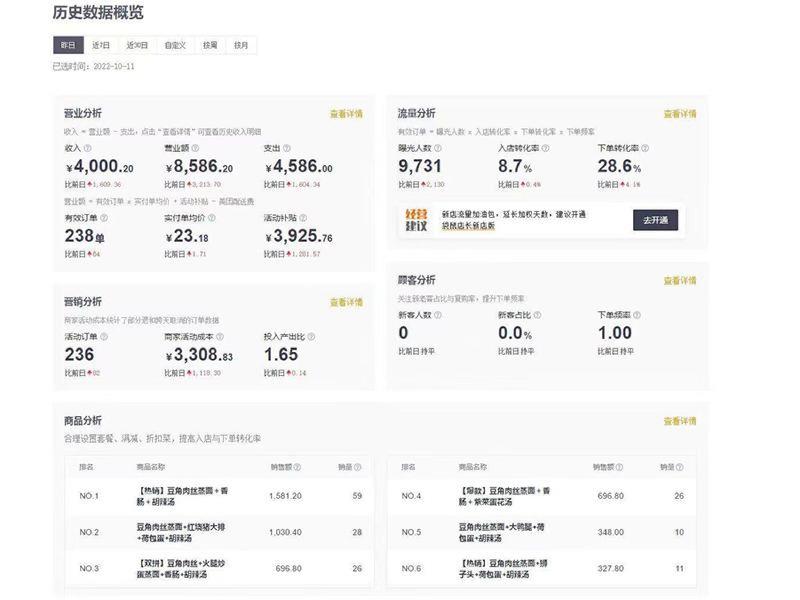Click question icon next to 新客人数
Image resolution: width=800 pixels, height=600 pixels.
pyautogui.click(x=438, y=315)
